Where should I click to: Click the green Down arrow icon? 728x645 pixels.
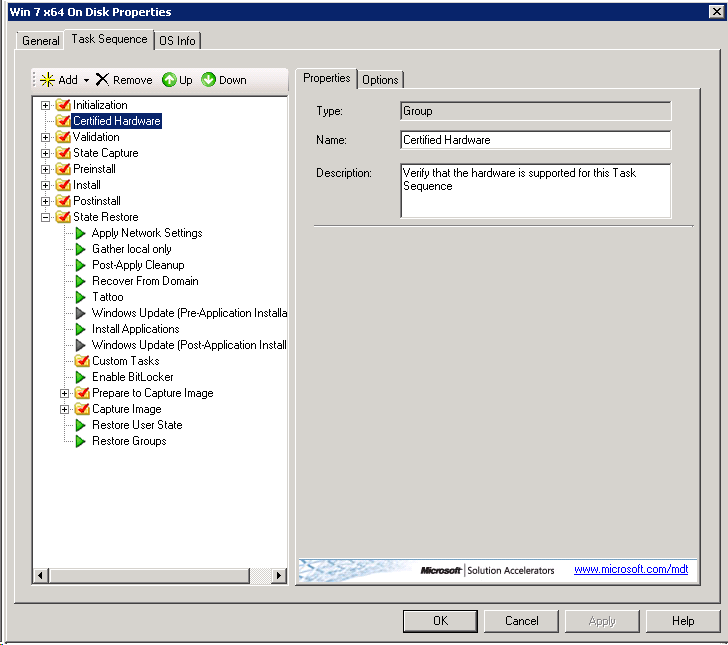click(208, 79)
